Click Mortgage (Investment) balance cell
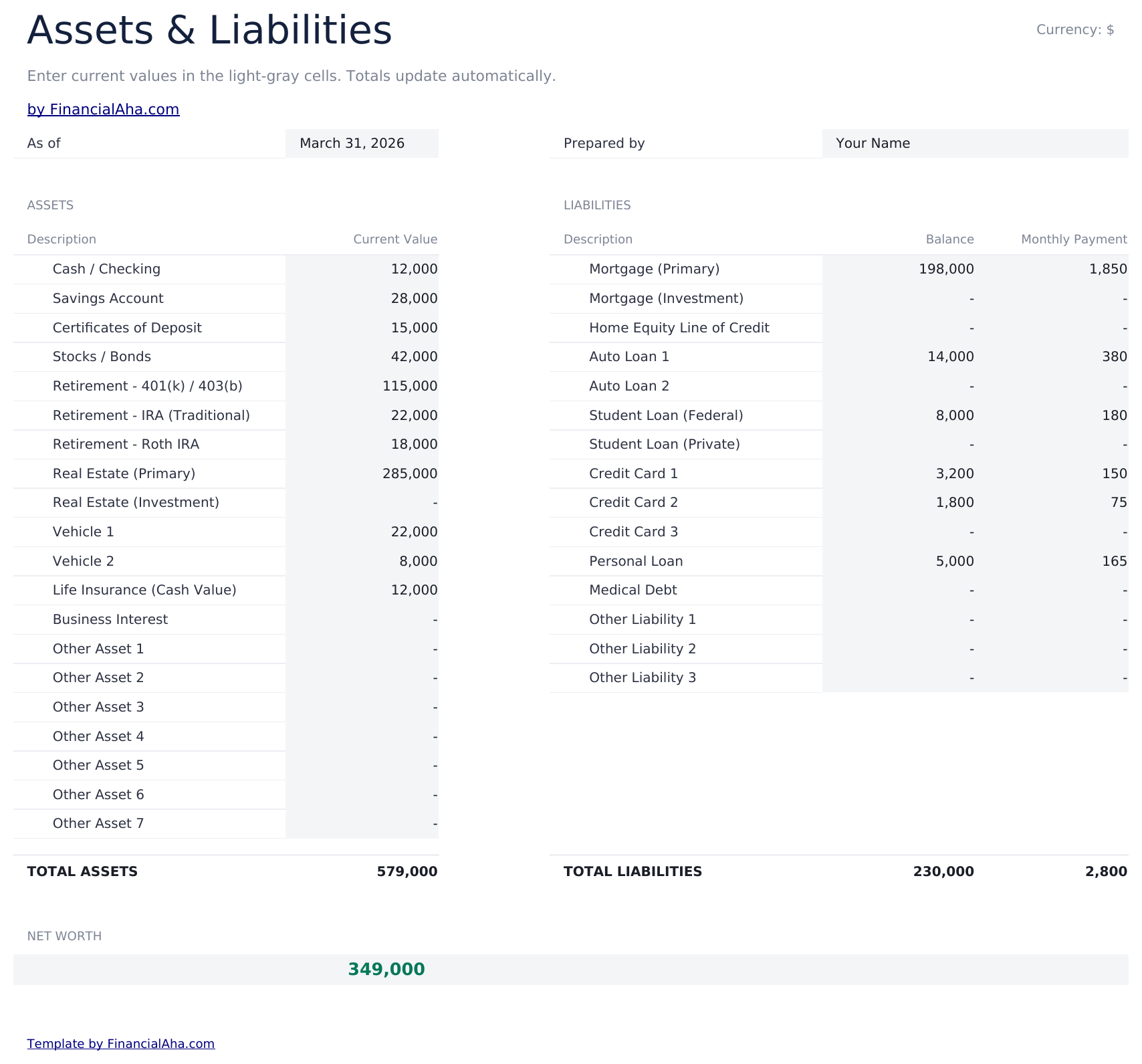Image resolution: width=1142 pixels, height=1064 pixels. (899, 298)
